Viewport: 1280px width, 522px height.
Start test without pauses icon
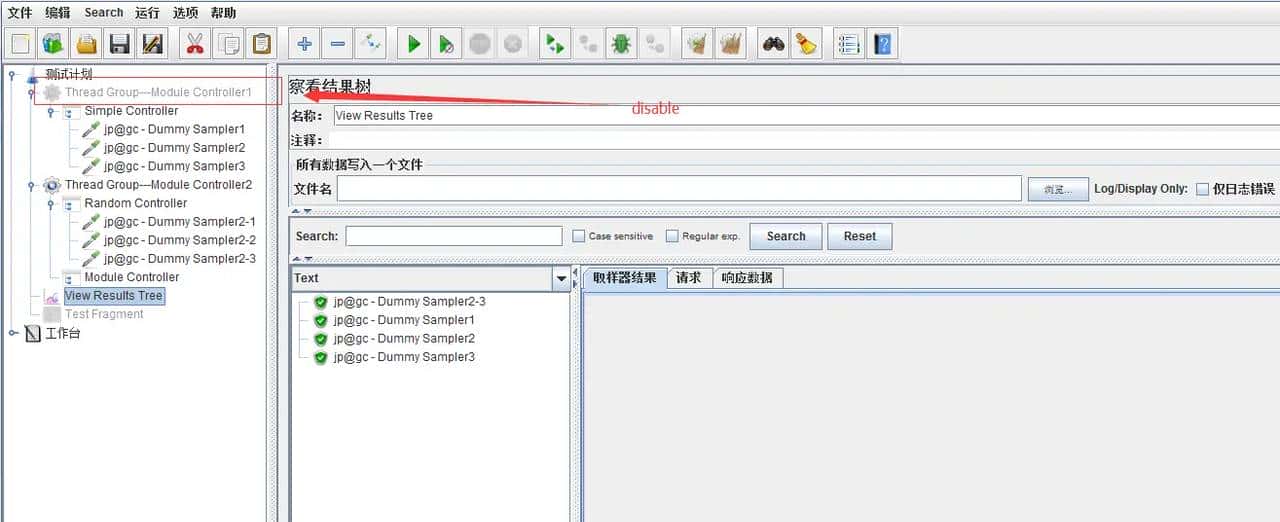pos(447,44)
